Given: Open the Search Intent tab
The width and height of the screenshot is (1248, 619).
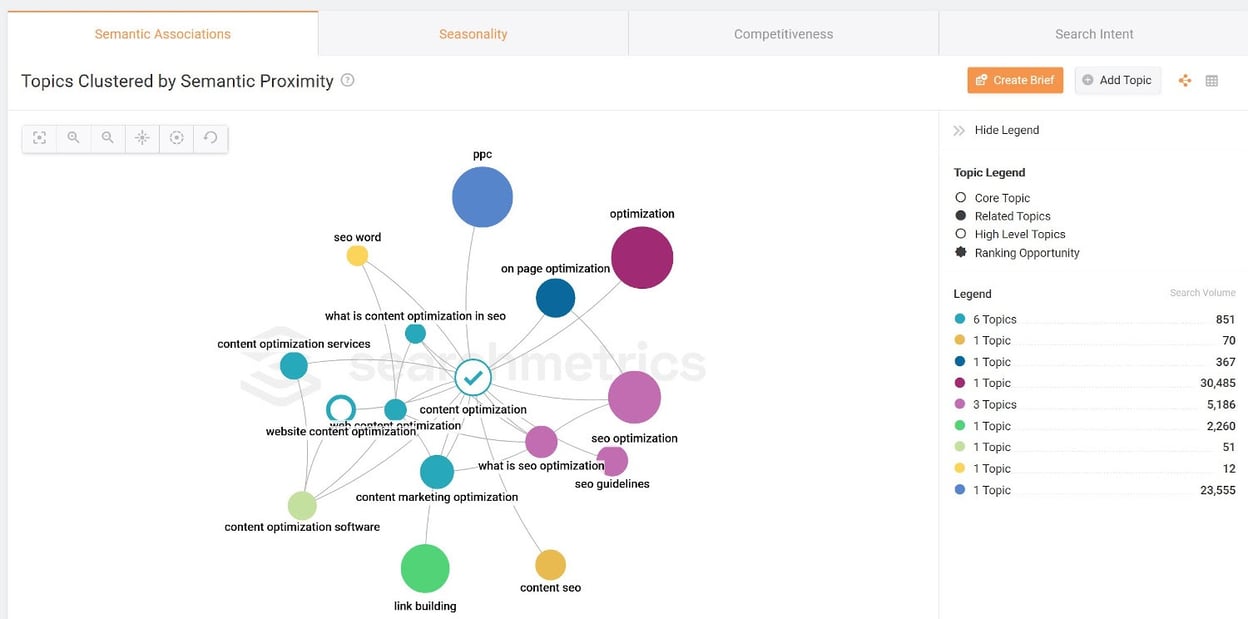Looking at the screenshot, I should coord(1093,33).
